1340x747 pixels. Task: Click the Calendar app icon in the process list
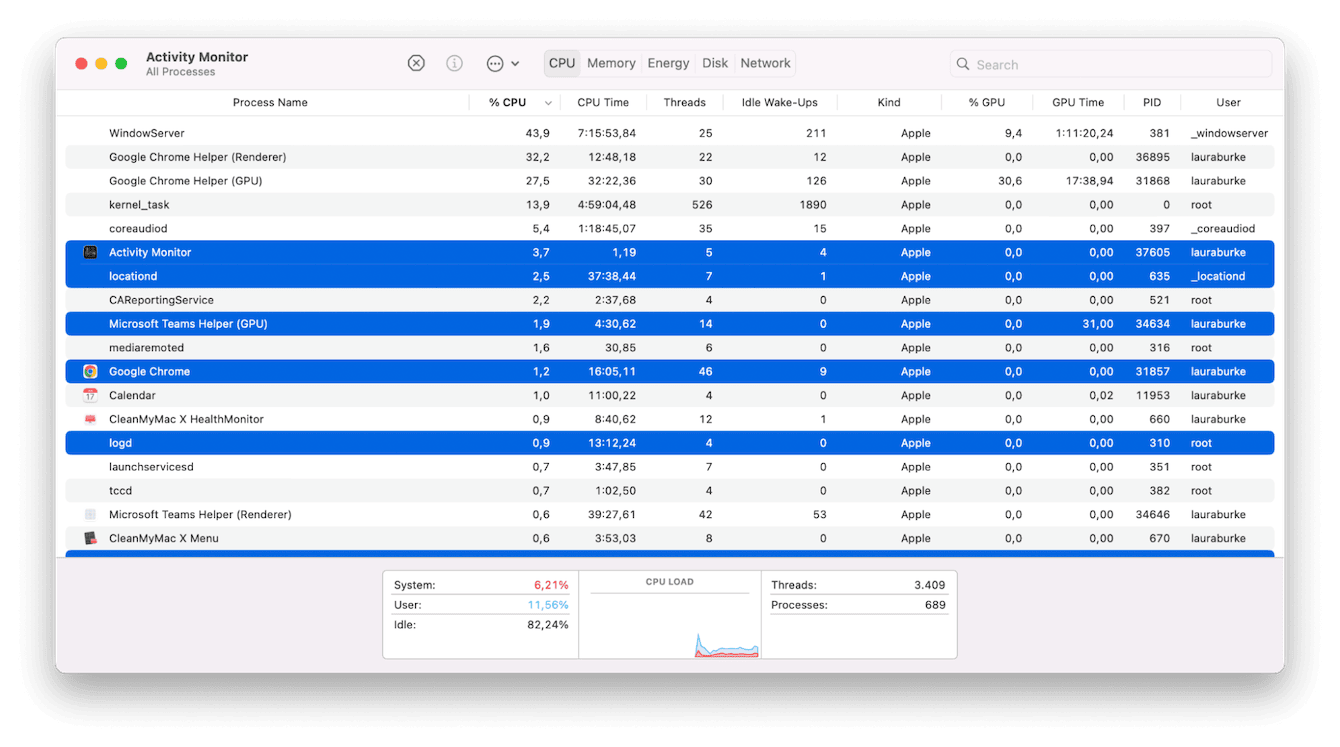[90, 395]
